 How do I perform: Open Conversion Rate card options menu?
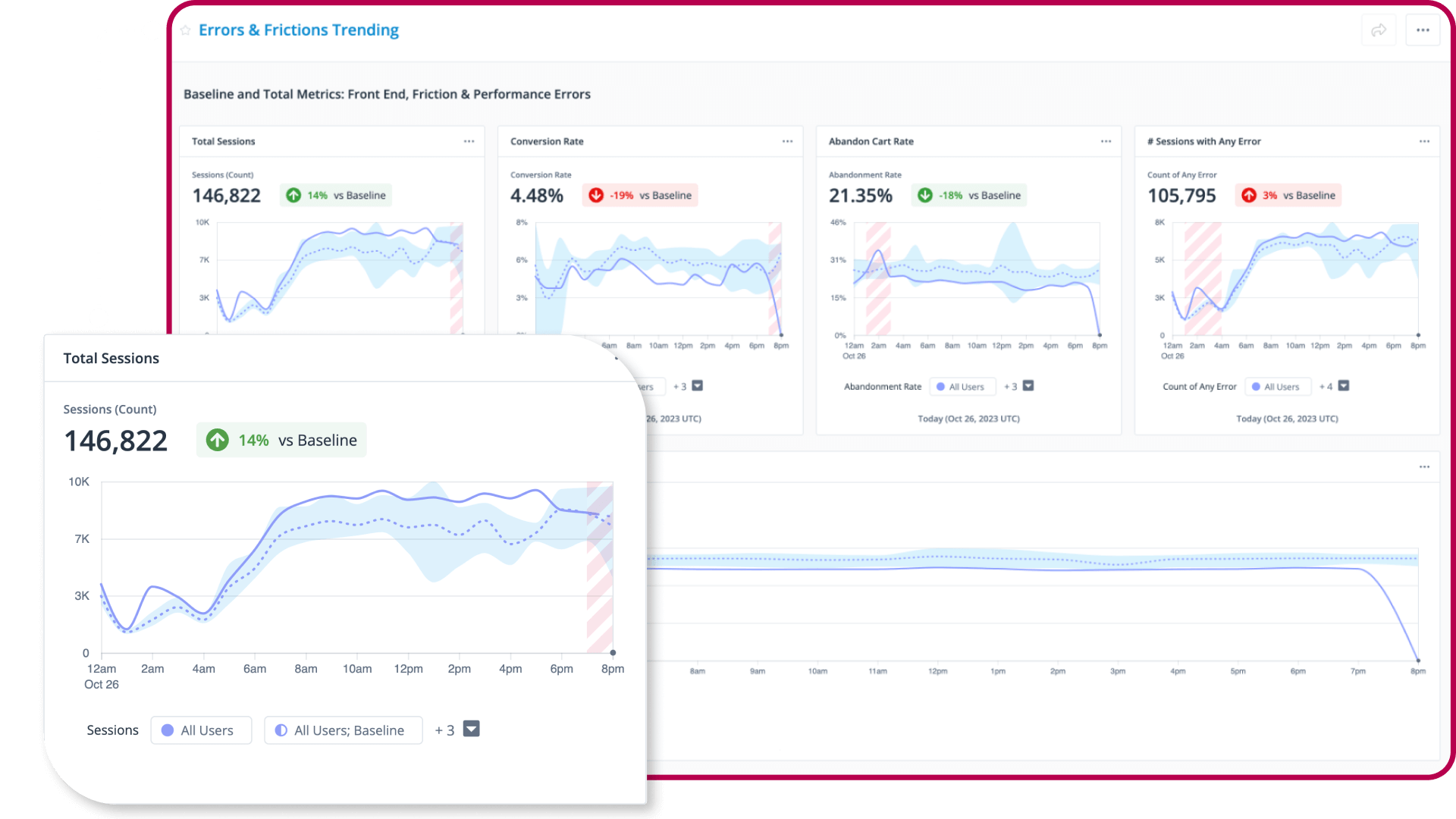[x=787, y=142]
